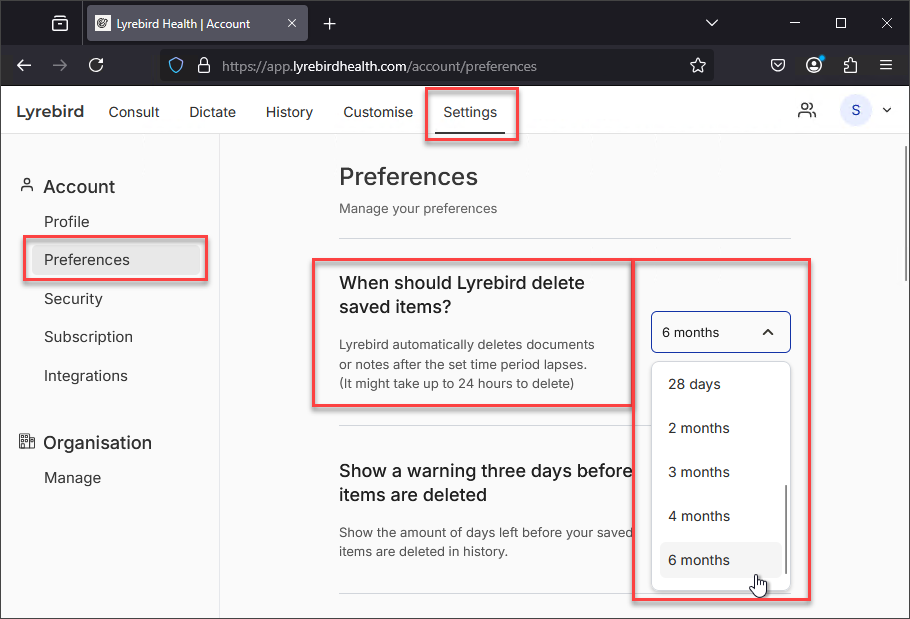Click 'Show a warning three days before' heading
The image size is (910, 619).
point(486,483)
